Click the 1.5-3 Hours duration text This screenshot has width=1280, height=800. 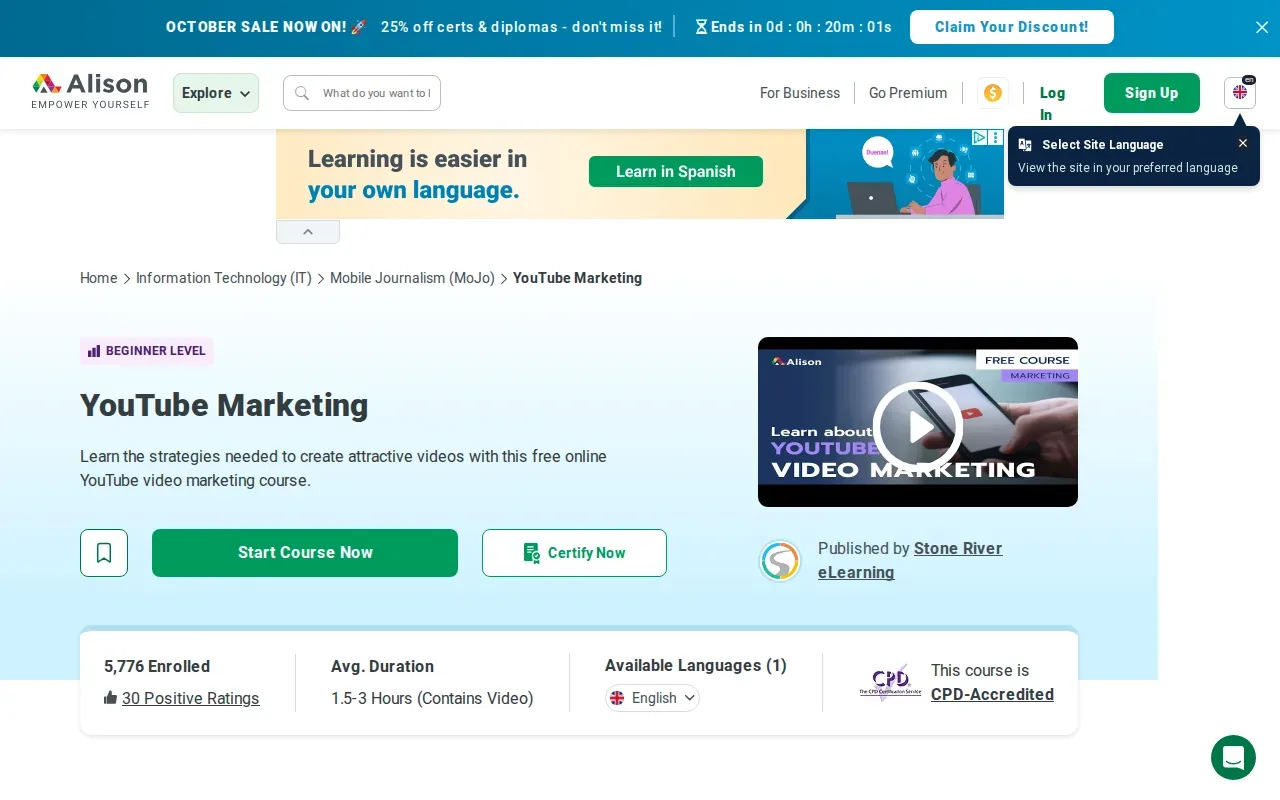(432, 698)
